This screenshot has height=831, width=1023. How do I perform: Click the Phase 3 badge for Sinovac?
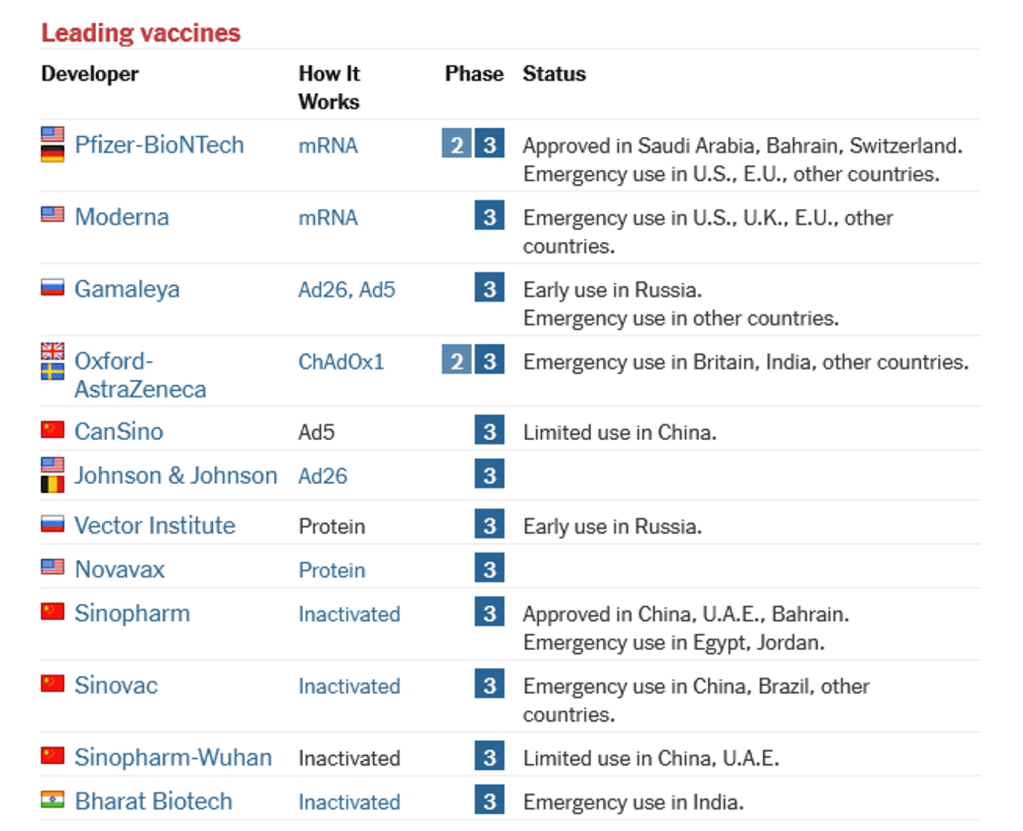point(489,685)
